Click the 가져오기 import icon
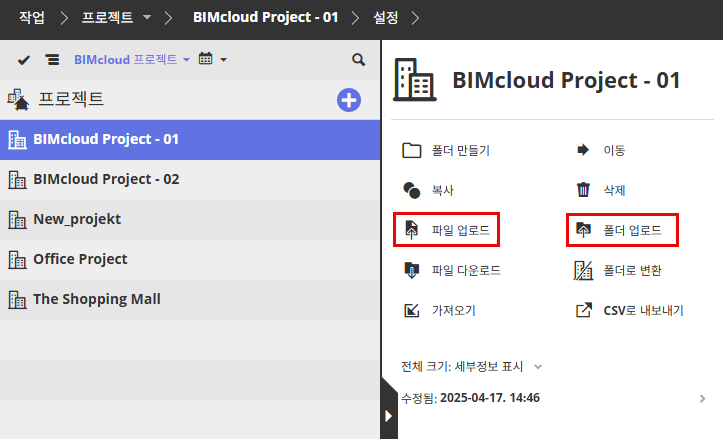723x439 pixels. point(411,310)
